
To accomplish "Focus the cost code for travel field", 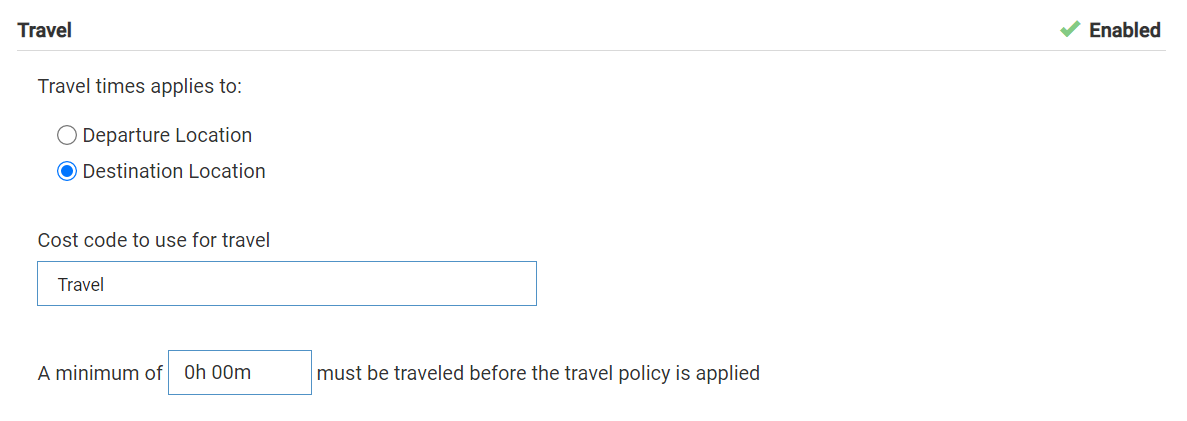I will 286,284.
